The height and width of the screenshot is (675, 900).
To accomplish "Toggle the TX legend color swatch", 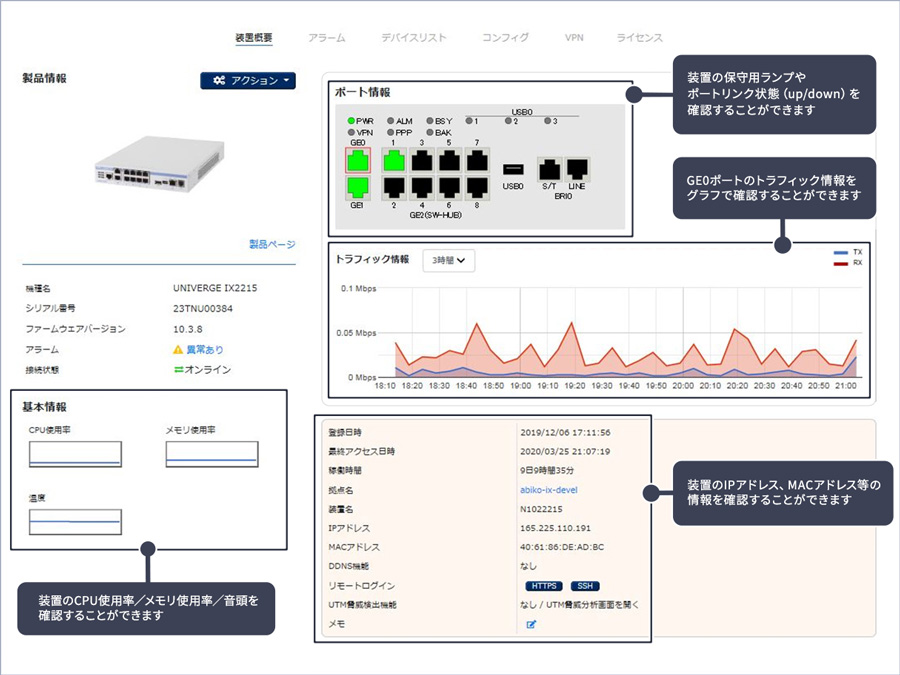I will coord(840,253).
